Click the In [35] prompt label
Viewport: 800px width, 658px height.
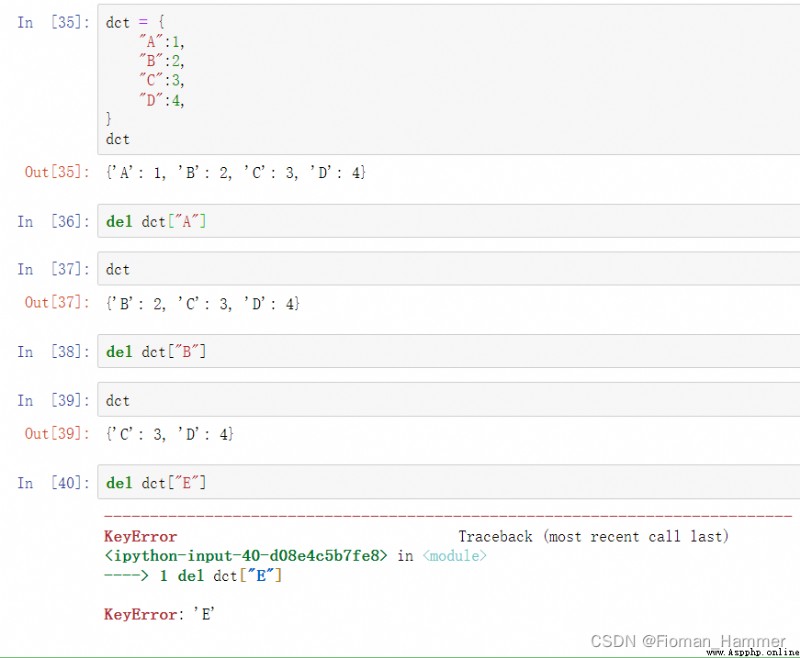coord(53,22)
